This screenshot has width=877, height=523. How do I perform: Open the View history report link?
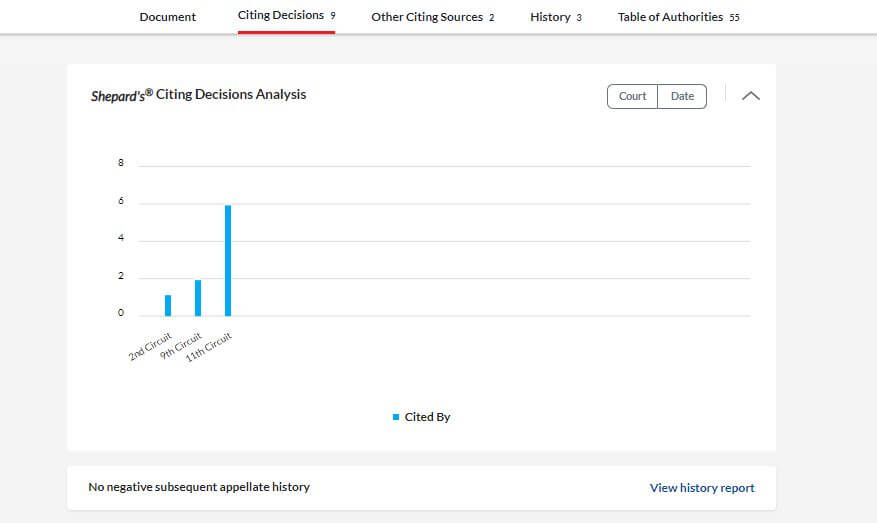[702, 488]
